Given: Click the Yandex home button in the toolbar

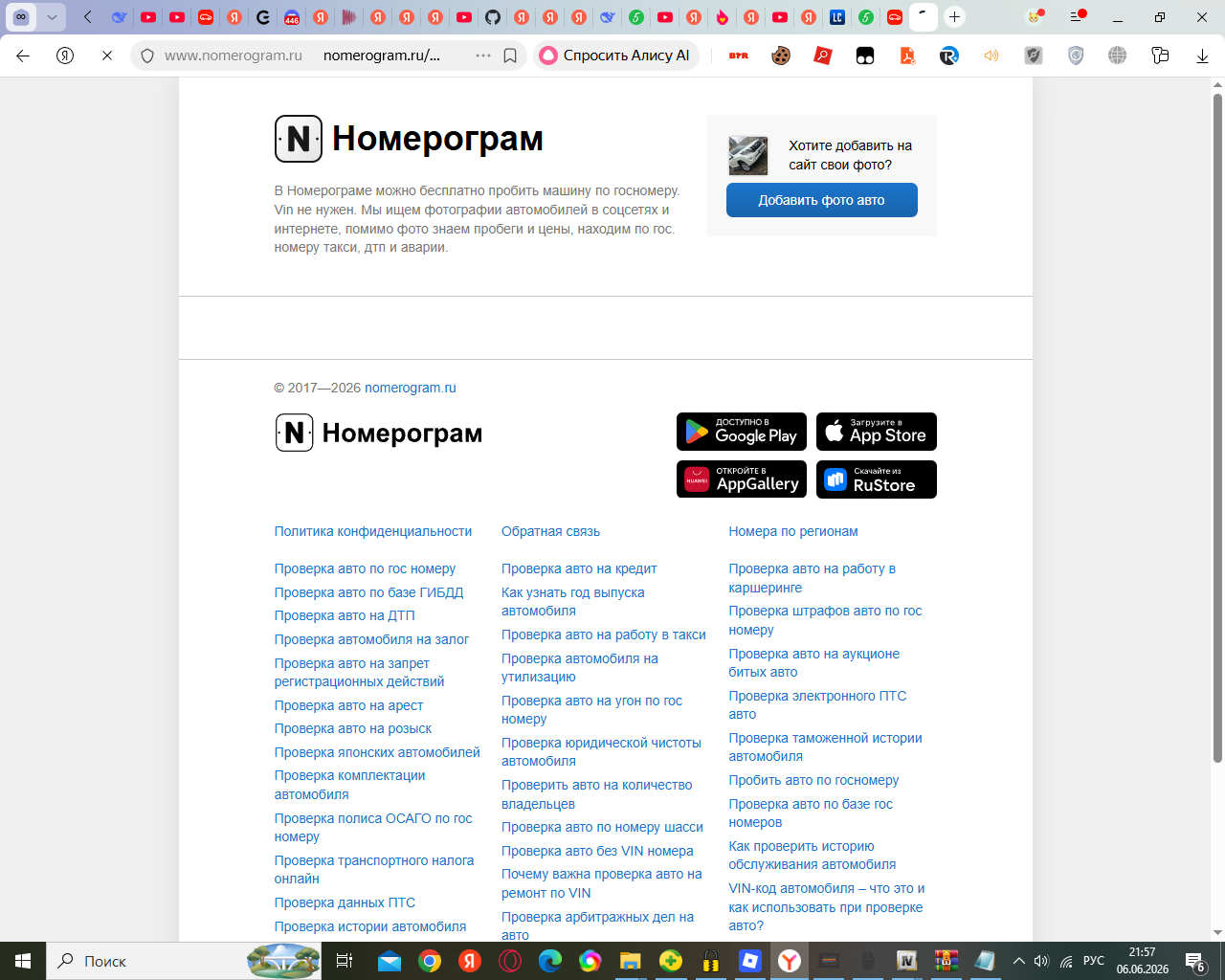Looking at the screenshot, I should (x=65, y=56).
